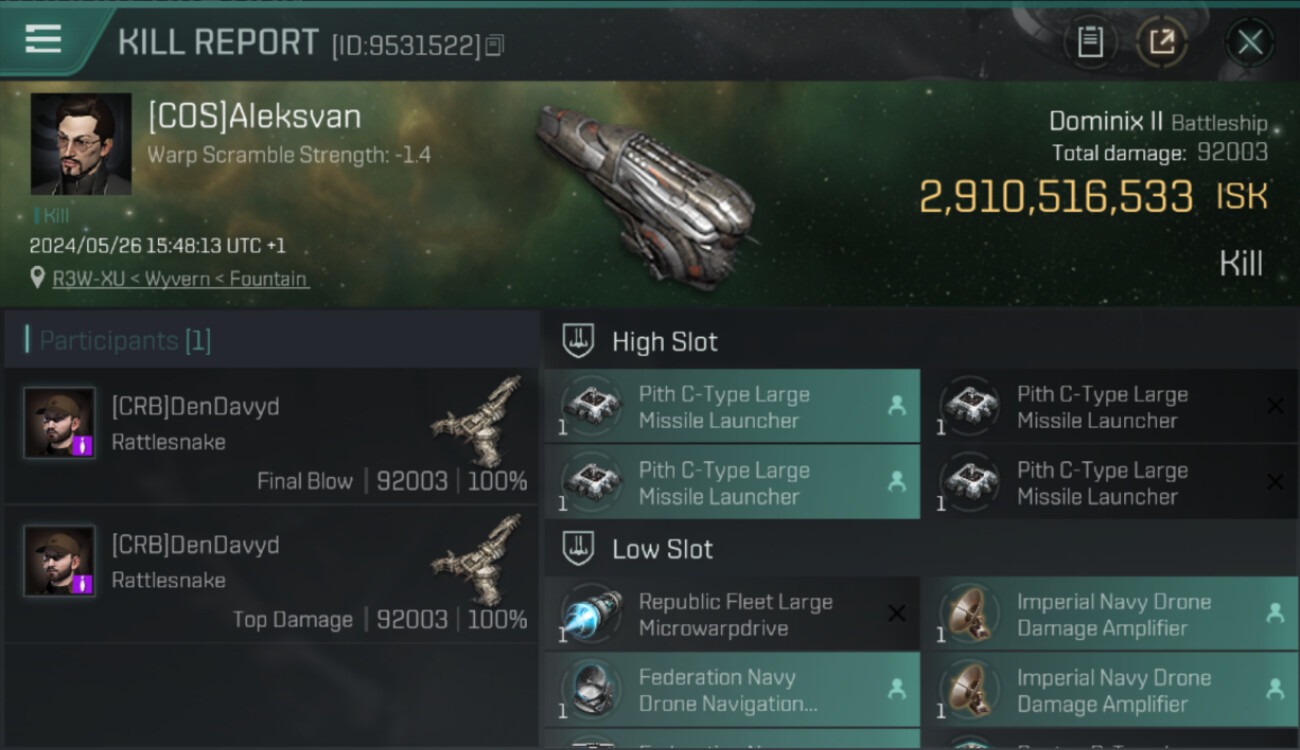This screenshot has width=1300, height=750.
Task: Copy the kill report ID
Action: click(x=495, y=45)
